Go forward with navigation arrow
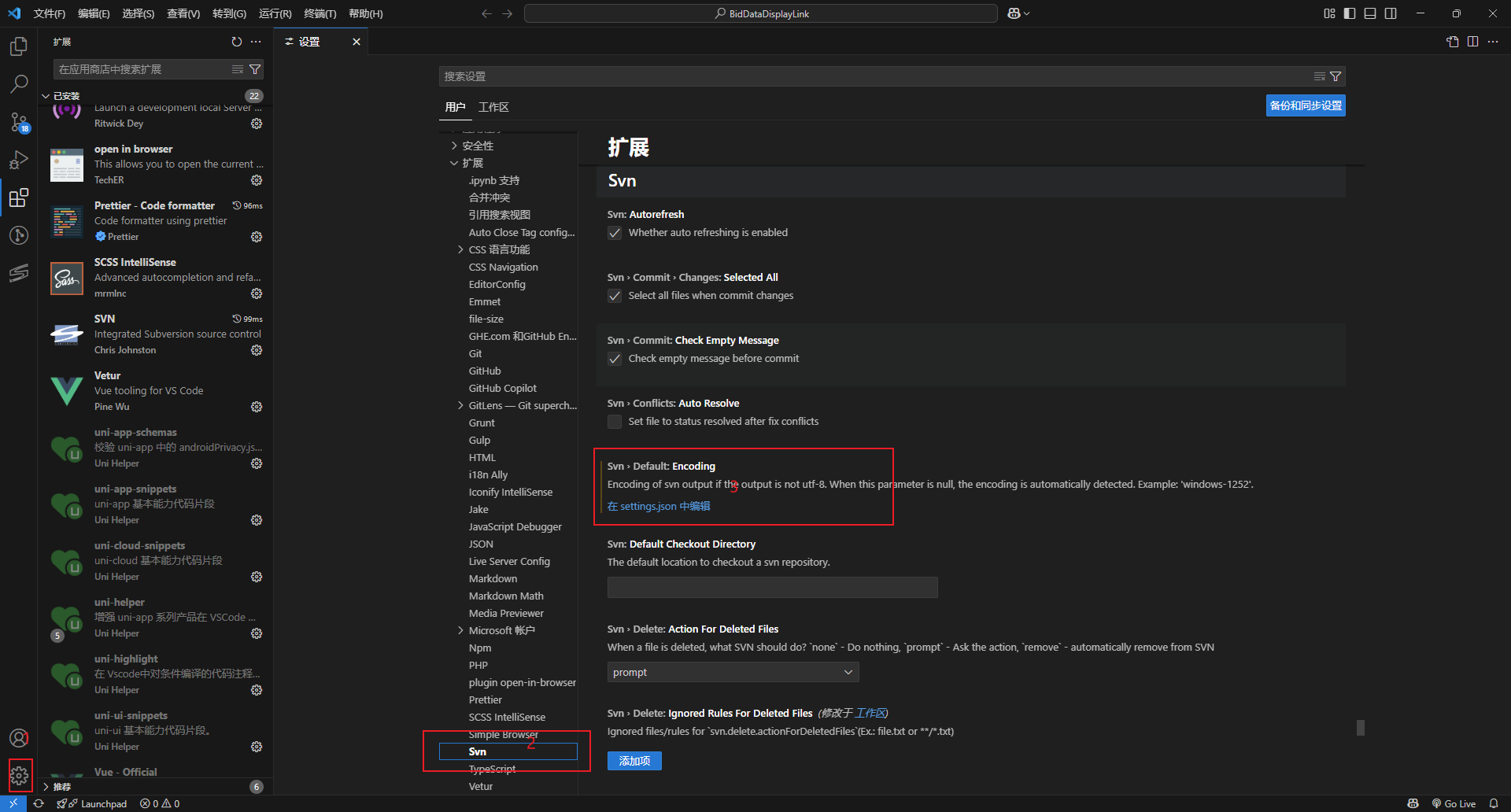The height and width of the screenshot is (812, 1511). point(507,13)
